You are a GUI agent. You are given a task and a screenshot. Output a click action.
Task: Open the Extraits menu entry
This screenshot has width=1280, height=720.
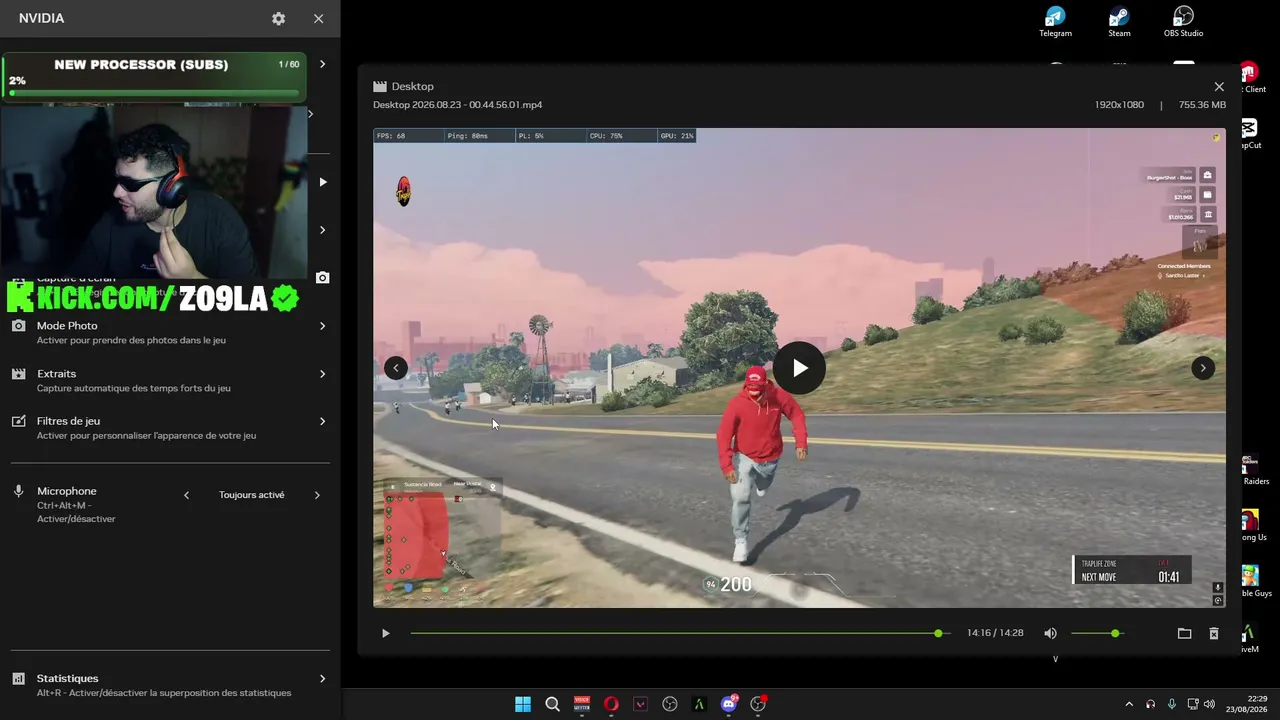click(x=170, y=380)
